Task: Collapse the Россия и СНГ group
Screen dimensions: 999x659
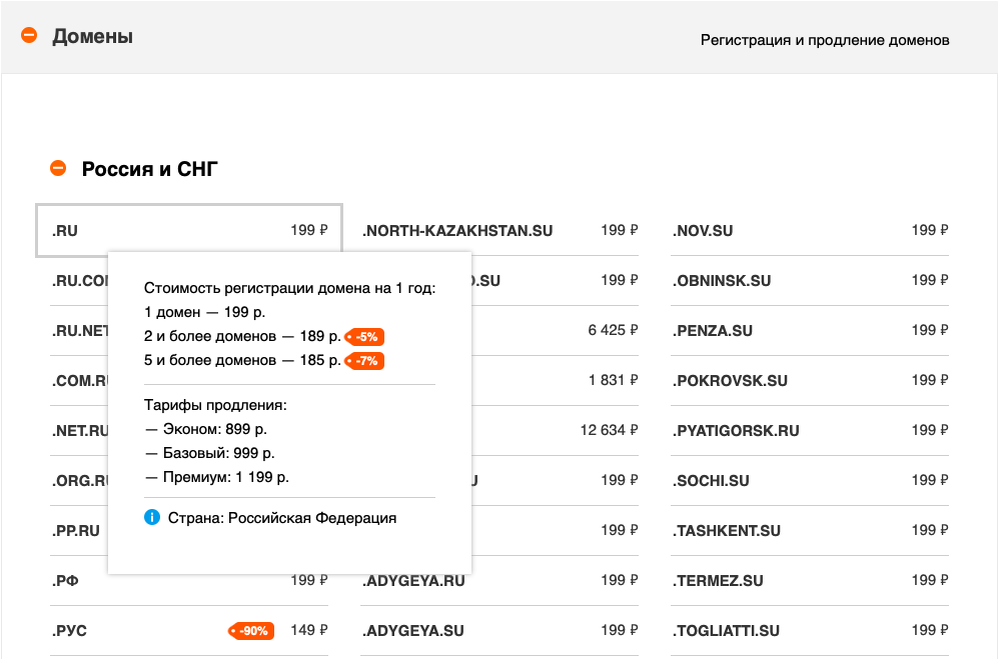Action: coord(58,168)
